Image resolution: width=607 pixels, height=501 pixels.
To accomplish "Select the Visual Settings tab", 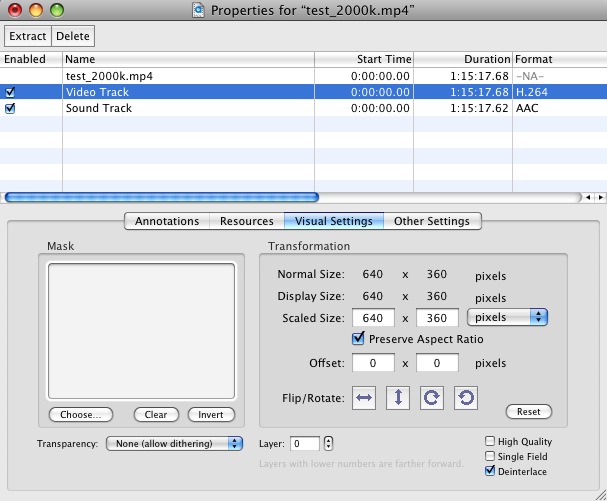I will pos(334,221).
